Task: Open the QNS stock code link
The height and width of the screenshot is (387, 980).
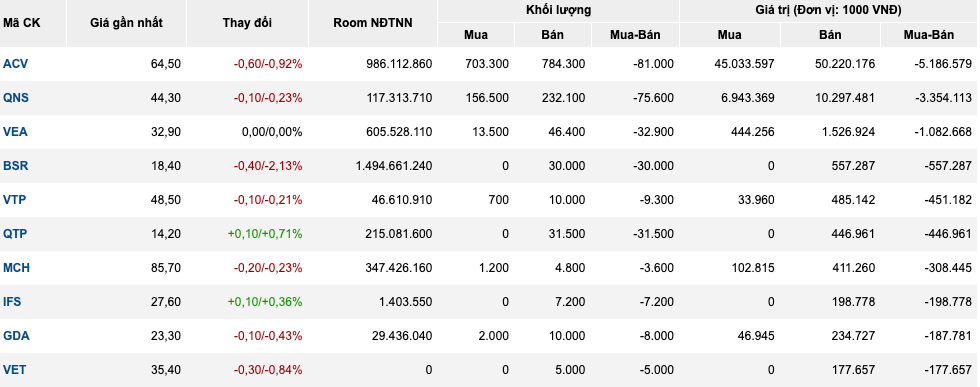Action: pos(16,98)
